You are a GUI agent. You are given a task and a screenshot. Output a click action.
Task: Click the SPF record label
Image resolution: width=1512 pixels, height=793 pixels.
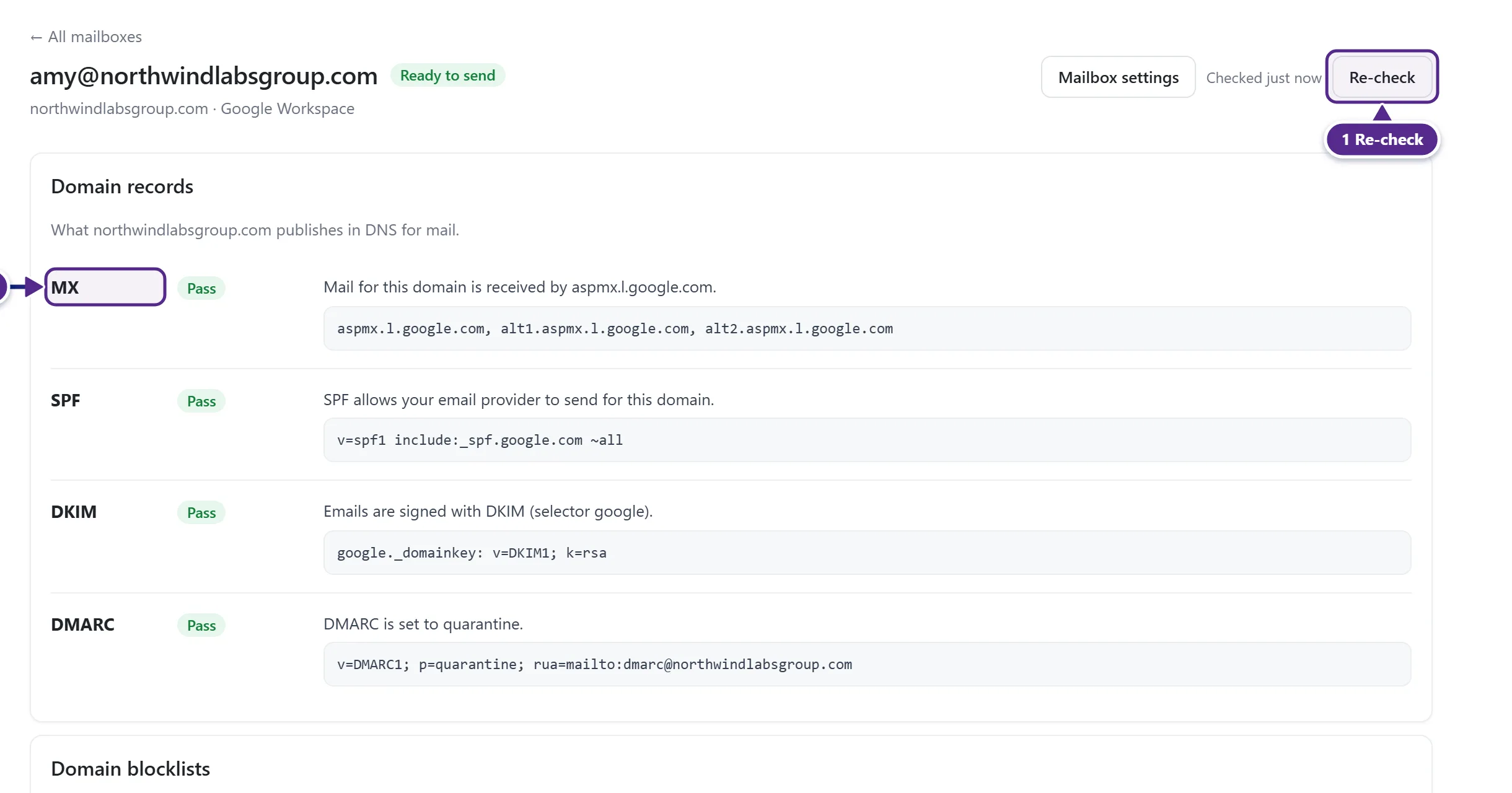point(66,400)
